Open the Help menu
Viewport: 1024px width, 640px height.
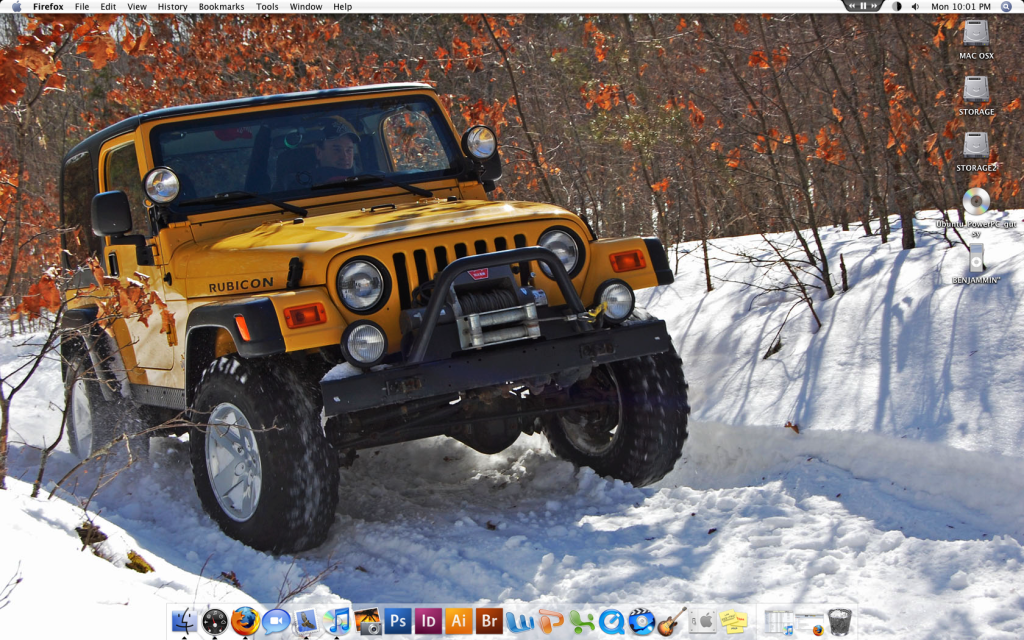click(342, 7)
